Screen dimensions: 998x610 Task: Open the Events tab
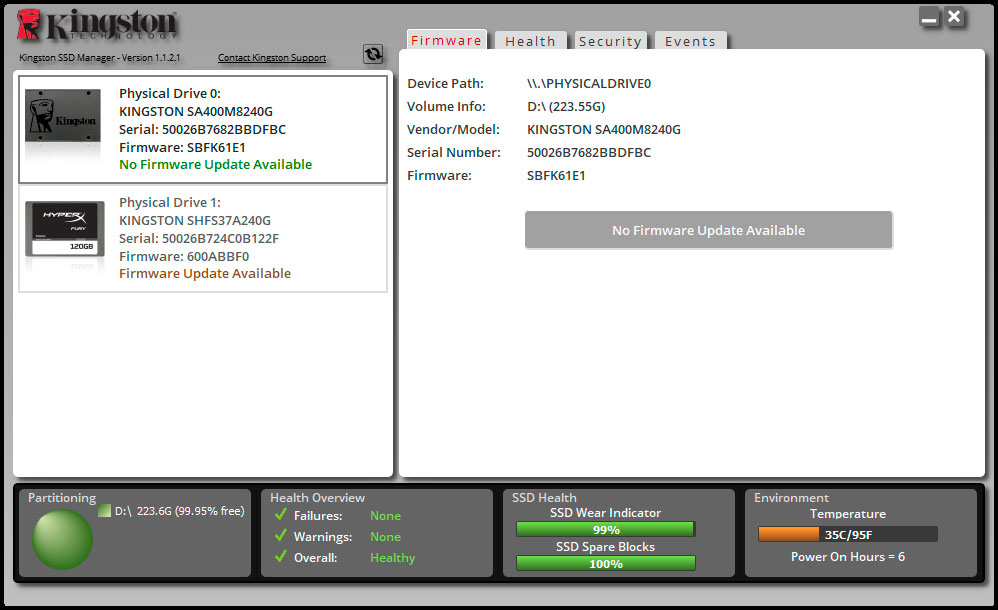tap(691, 41)
